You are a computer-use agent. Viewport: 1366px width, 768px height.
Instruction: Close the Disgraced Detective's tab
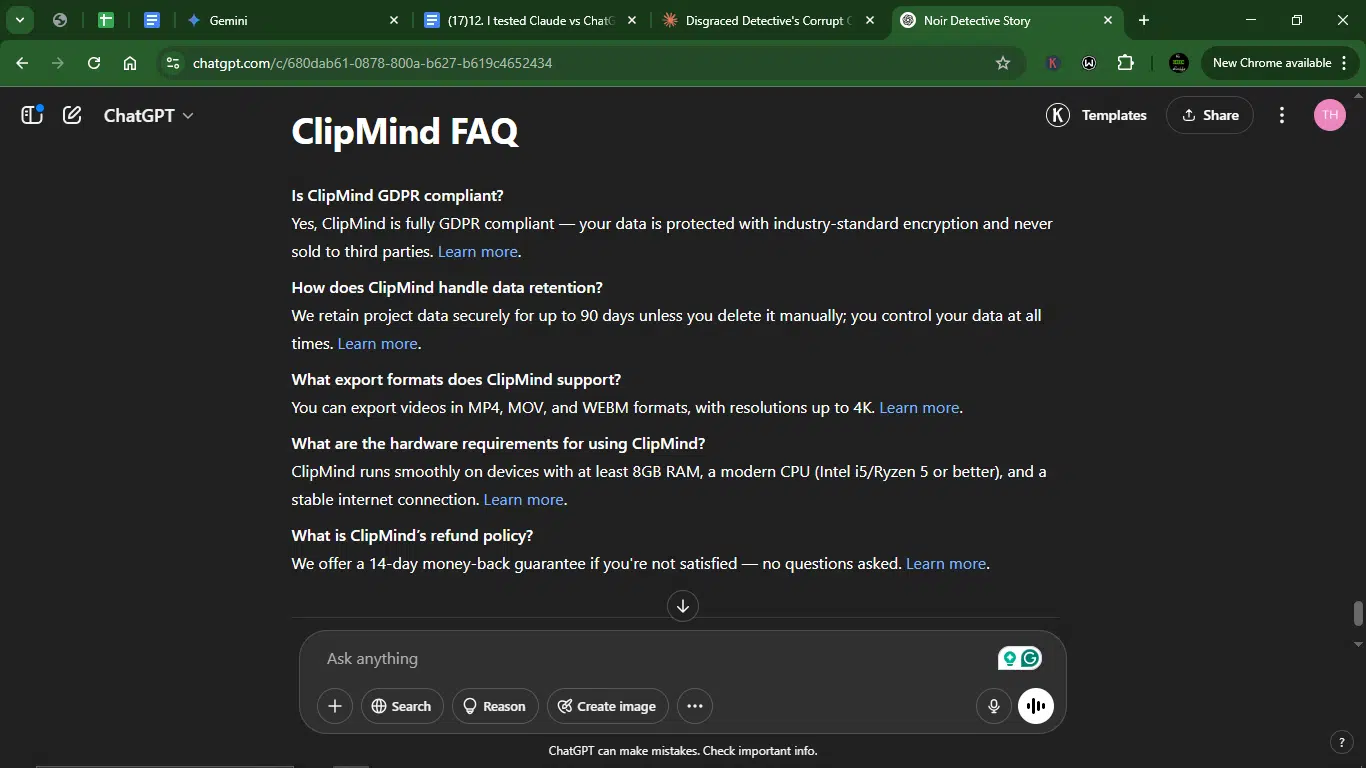tap(869, 20)
